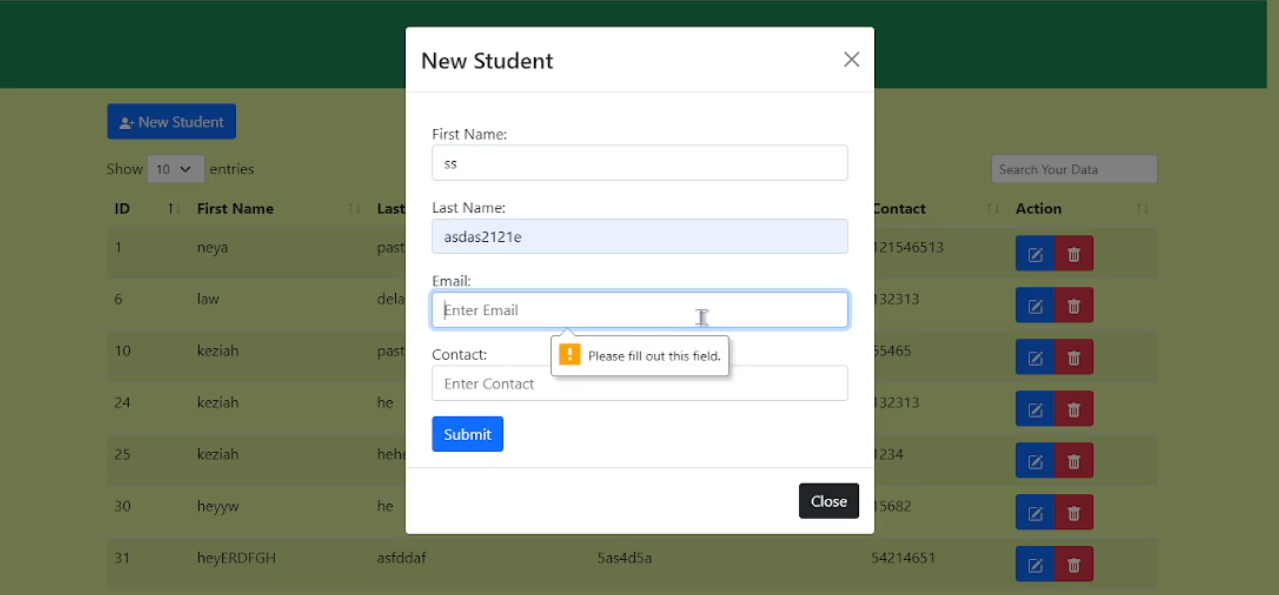This screenshot has height=595, width=1279.
Task: Delete the student row with ID 24
Action: point(1074,409)
